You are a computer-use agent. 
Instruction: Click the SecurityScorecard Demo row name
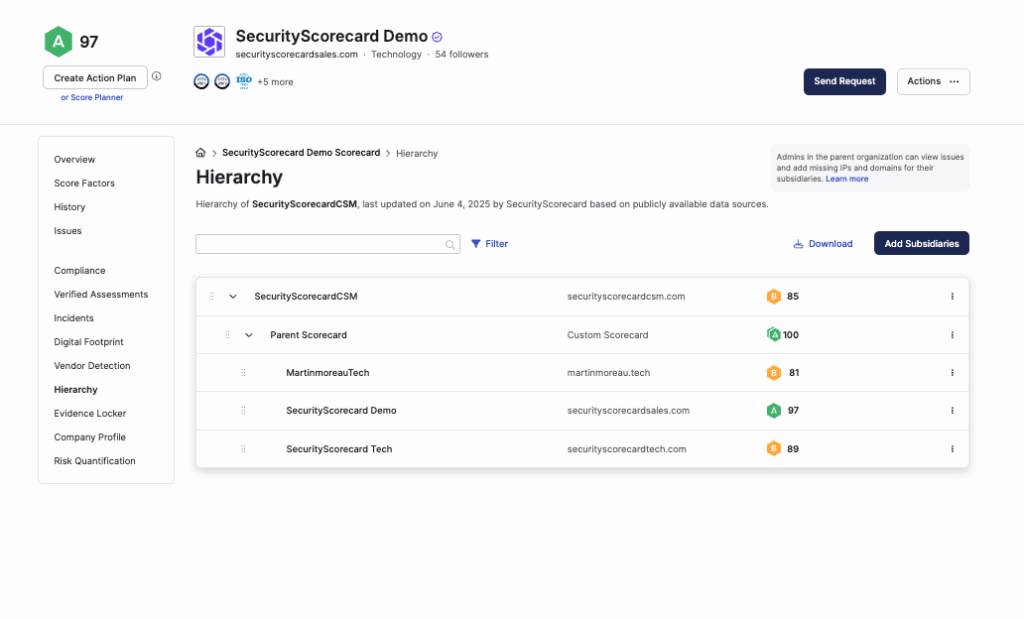pos(341,411)
